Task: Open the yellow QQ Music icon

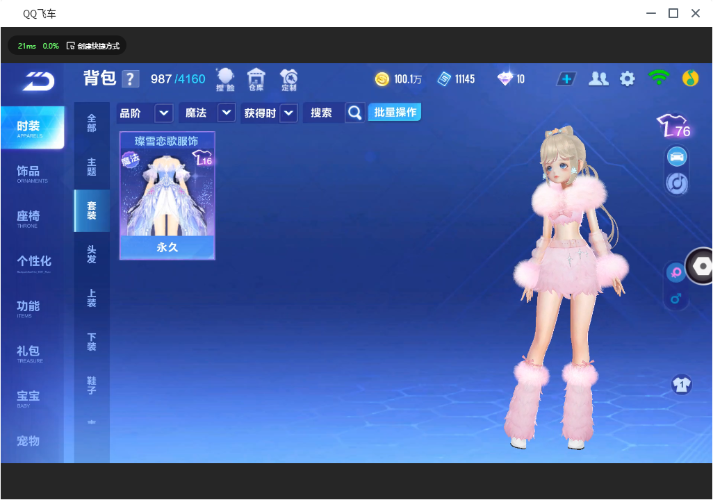Action: pos(690,78)
